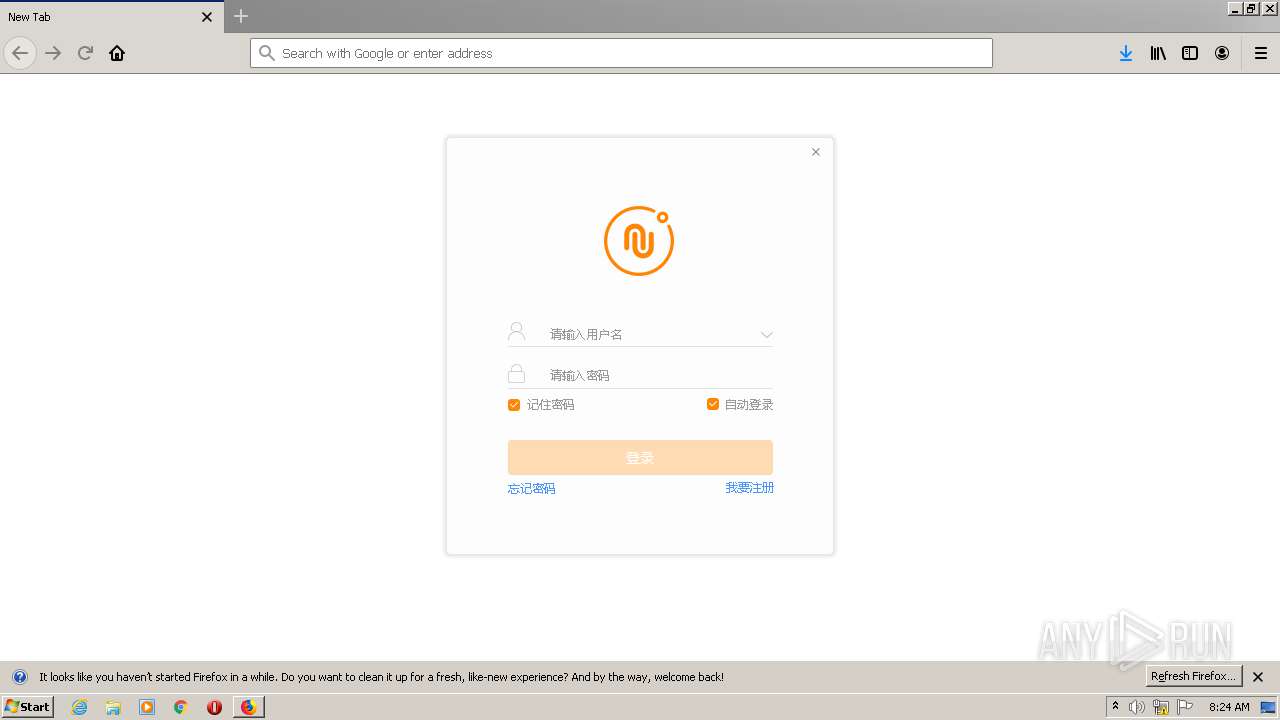Launch Opera from the taskbar
Image resolution: width=1280 pixels, height=720 pixels.
[x=214, y=707]
